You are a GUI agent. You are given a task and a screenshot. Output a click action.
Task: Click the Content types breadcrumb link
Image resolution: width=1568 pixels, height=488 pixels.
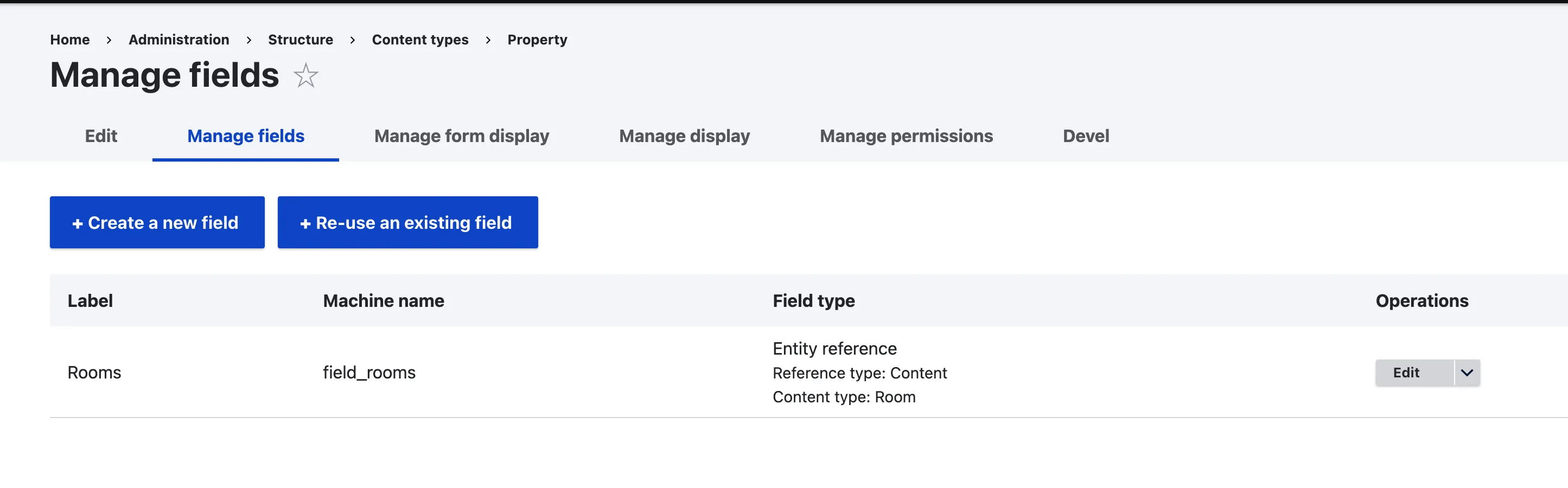(420, 40)
